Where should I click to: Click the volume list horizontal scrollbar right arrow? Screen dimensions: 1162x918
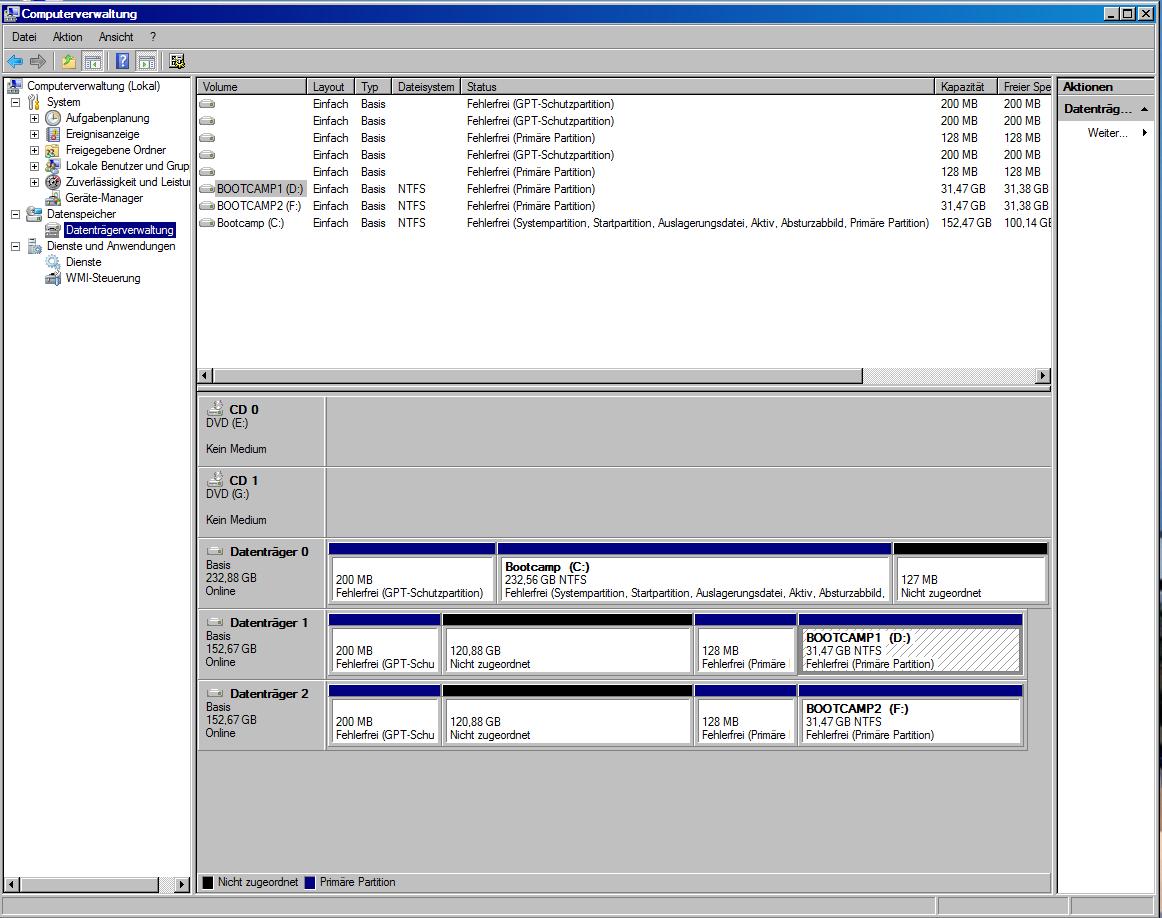click(x=1043, y=376)
